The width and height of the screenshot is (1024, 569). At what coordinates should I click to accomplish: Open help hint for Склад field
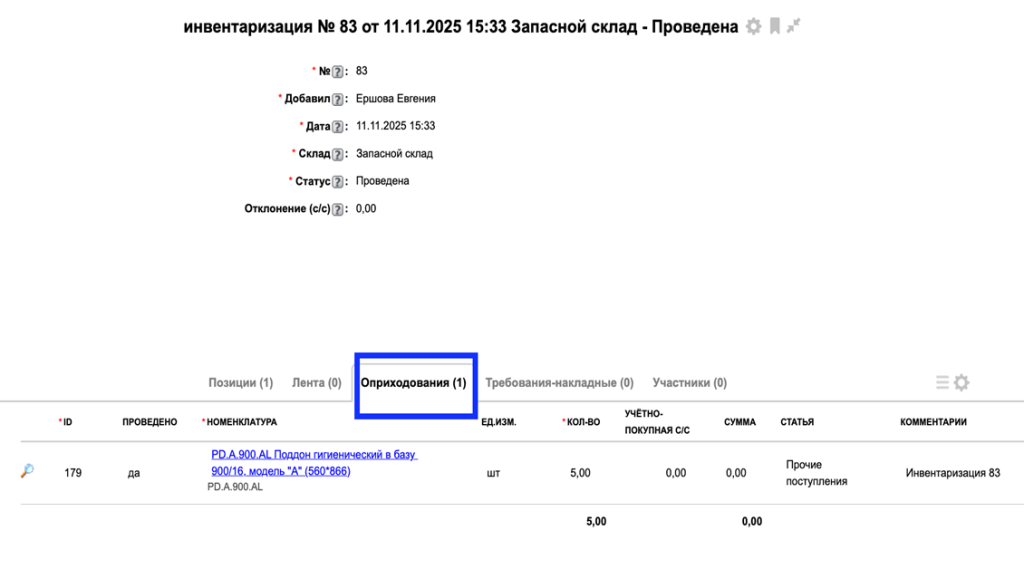pyautogui.click(x=338, y=154)
